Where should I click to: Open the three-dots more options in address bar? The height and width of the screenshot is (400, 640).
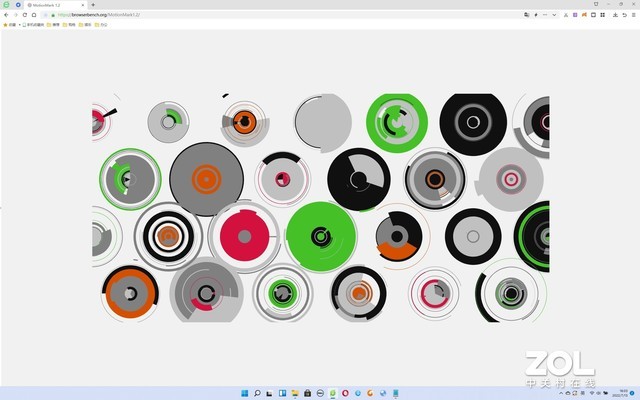click(545, 15)
